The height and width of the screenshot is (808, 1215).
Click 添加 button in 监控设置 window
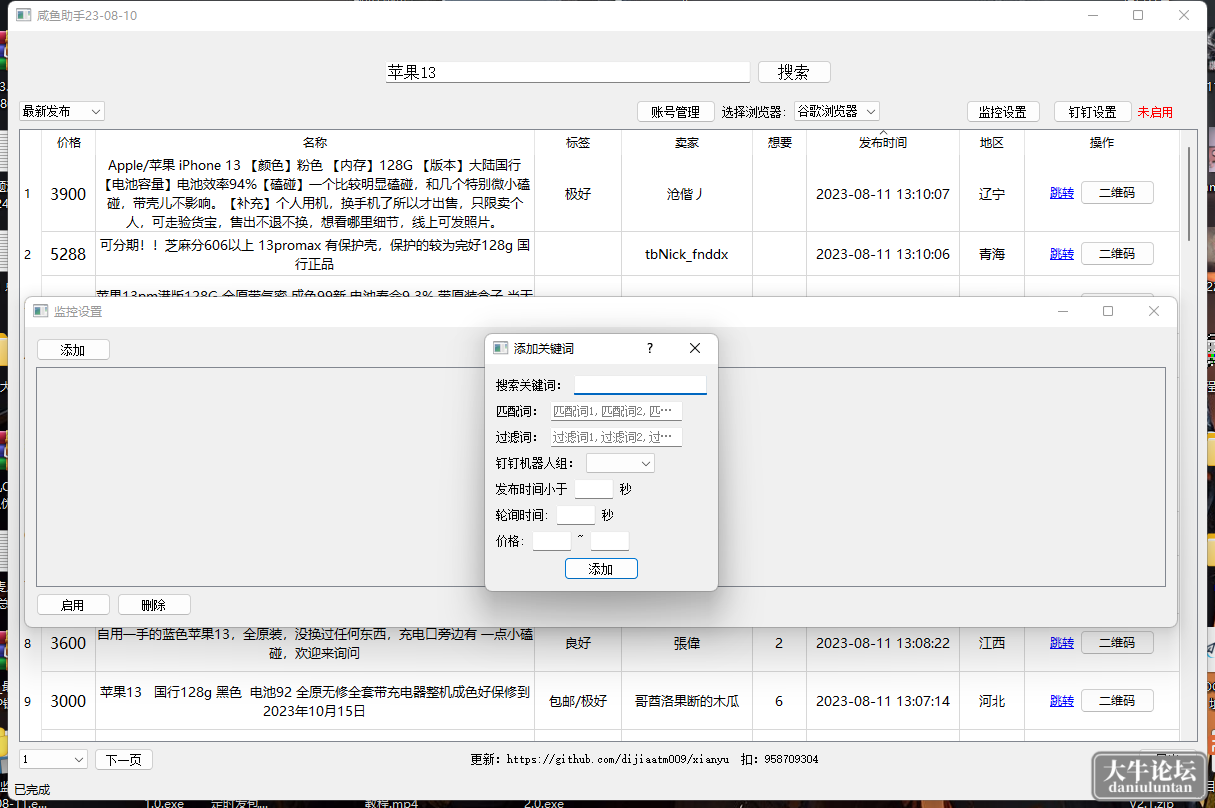click(x=73, y=350)
